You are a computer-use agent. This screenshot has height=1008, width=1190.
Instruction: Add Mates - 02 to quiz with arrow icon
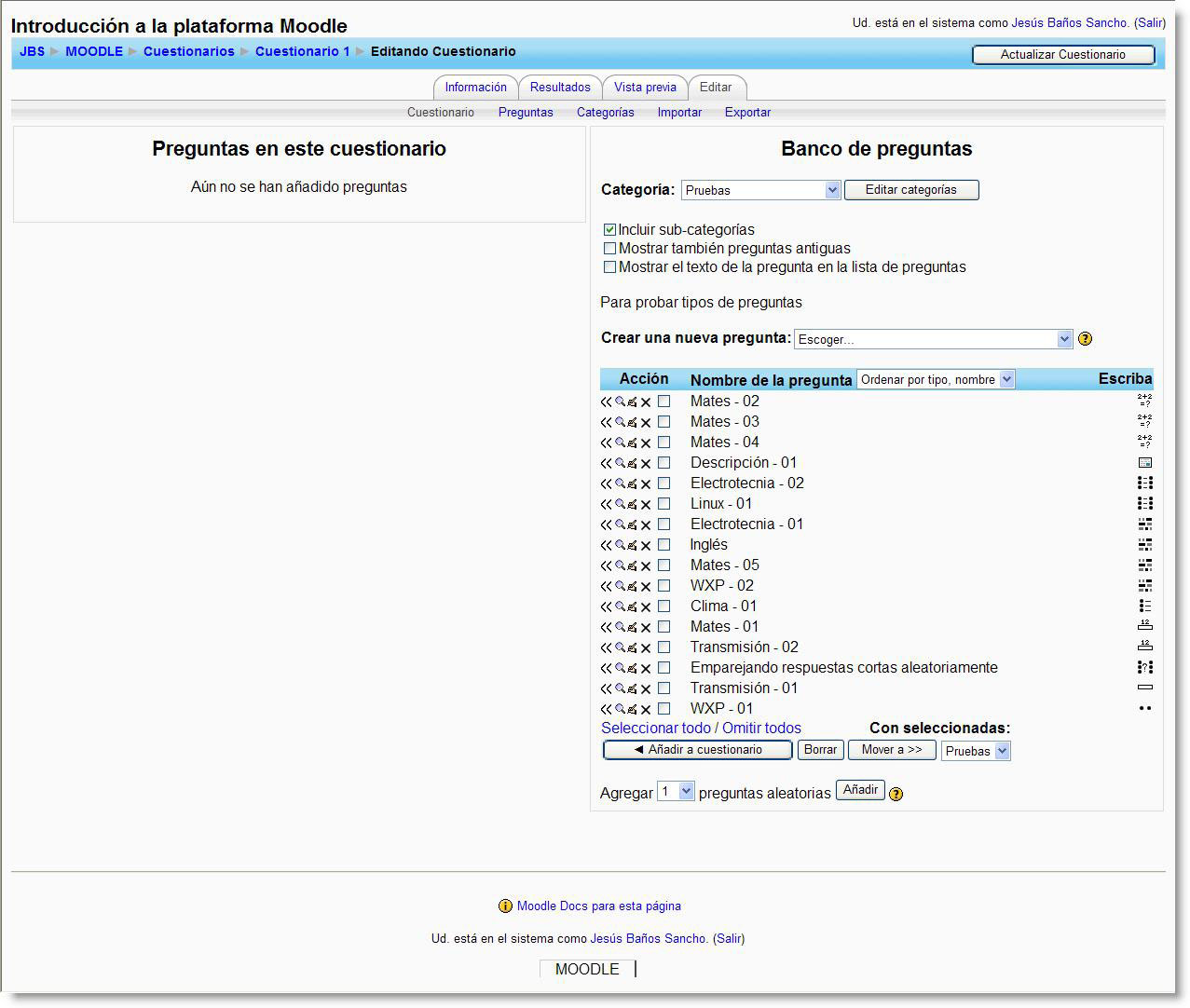pyautogui.click(x=606, y=402)
